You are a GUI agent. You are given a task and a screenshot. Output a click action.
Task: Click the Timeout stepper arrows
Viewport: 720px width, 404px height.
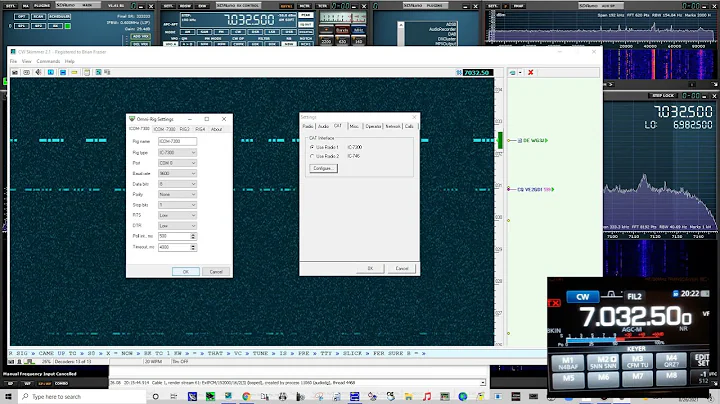coord(193,247)
